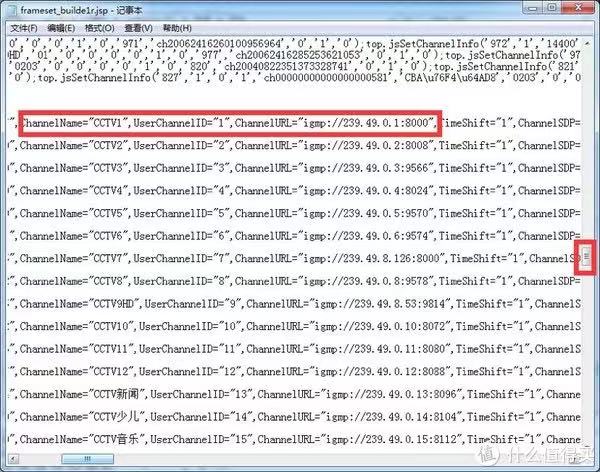Minimize the Notepad window

coord(533,7)
